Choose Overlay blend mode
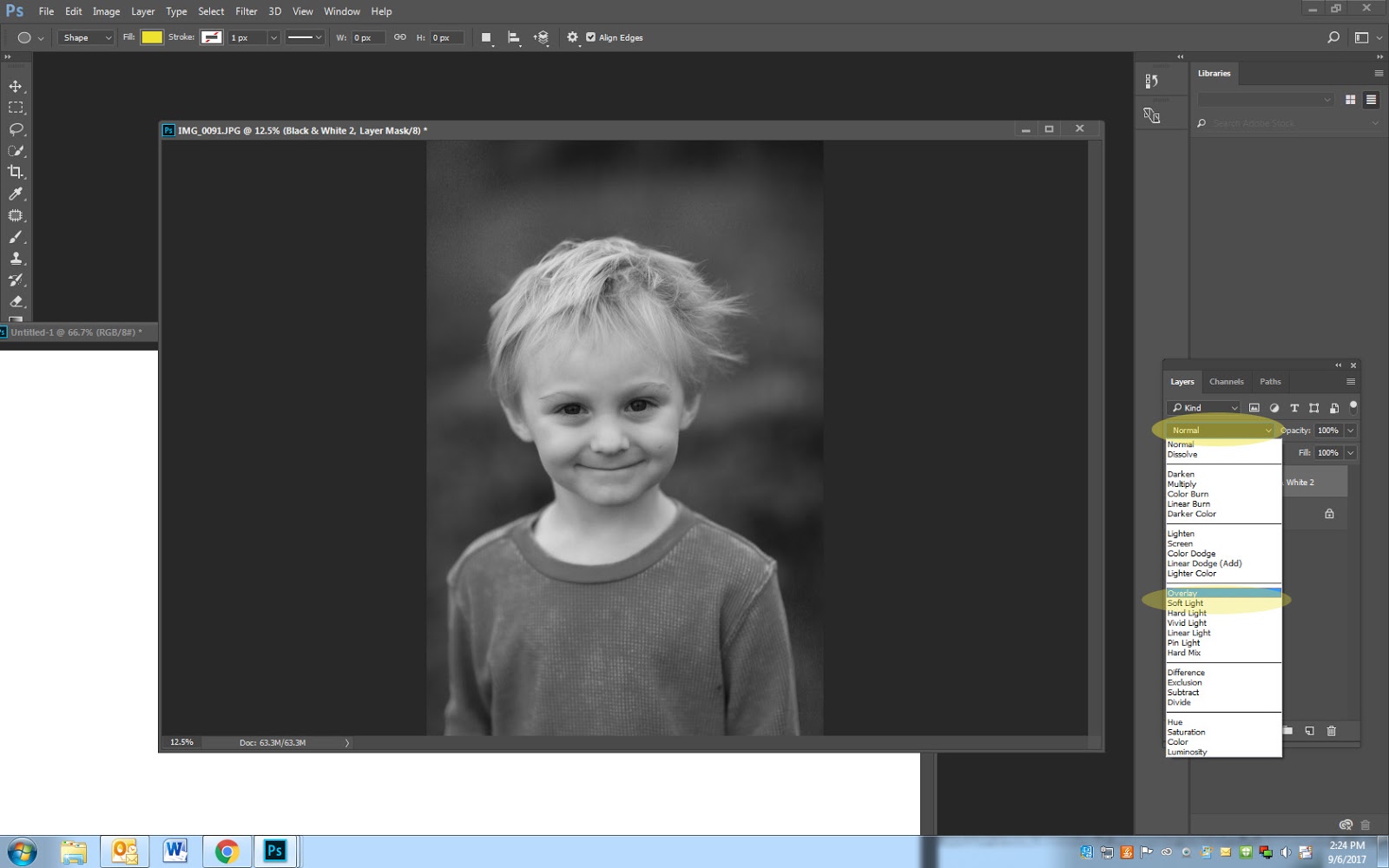 1181,593
